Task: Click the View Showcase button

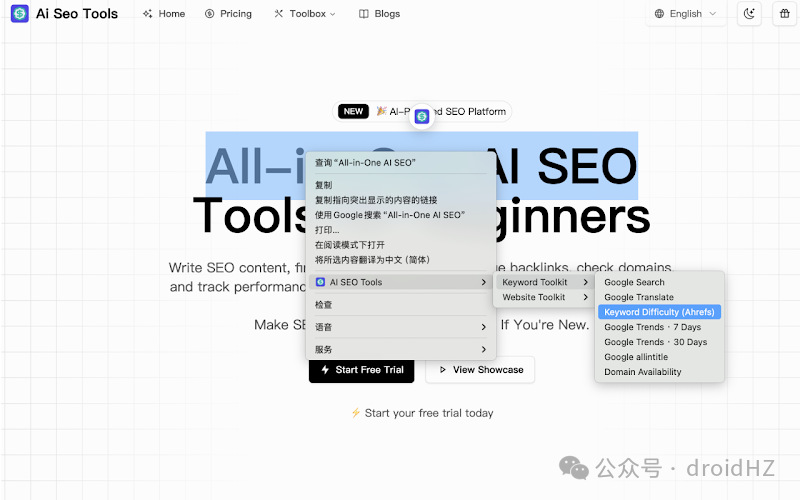Action: [x=480, y=370]
